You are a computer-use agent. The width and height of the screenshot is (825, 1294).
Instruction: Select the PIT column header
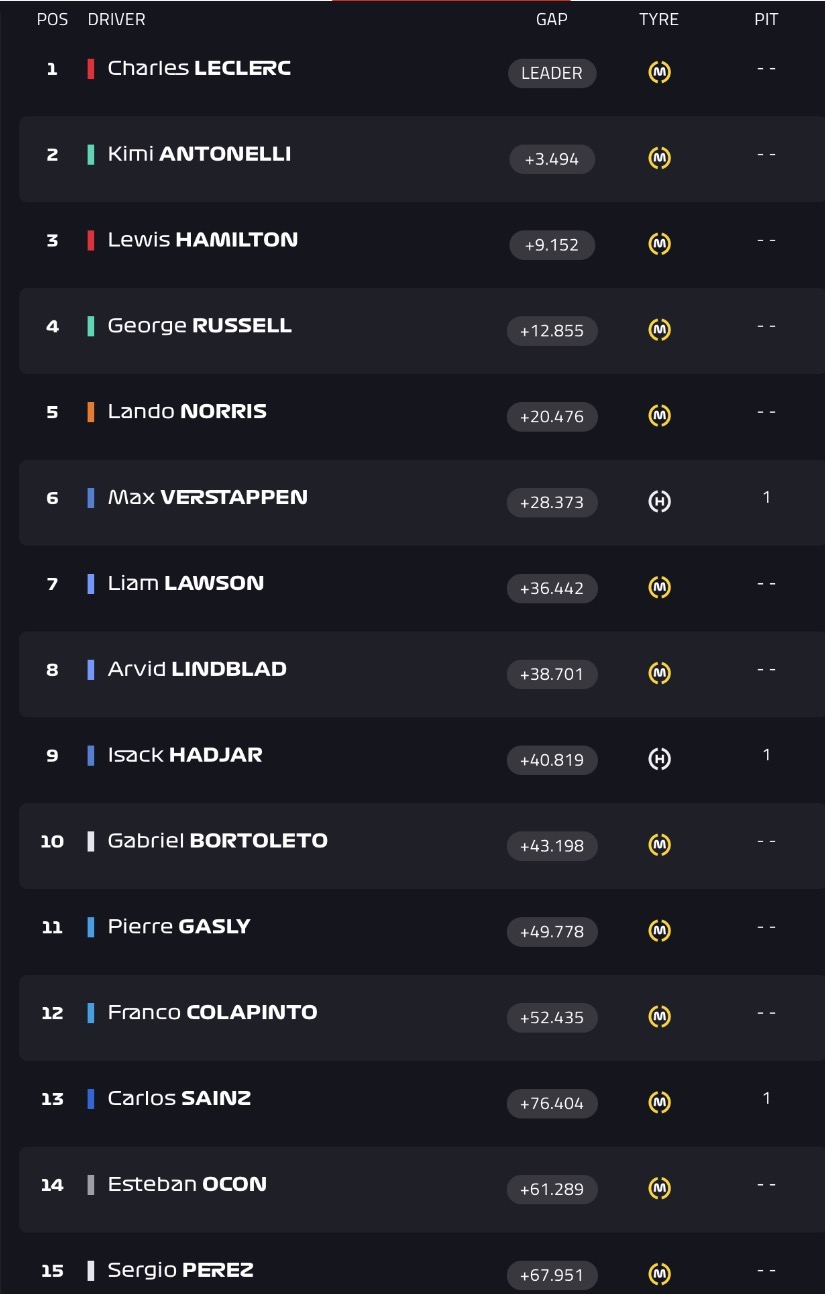click(x=766, y=19)
